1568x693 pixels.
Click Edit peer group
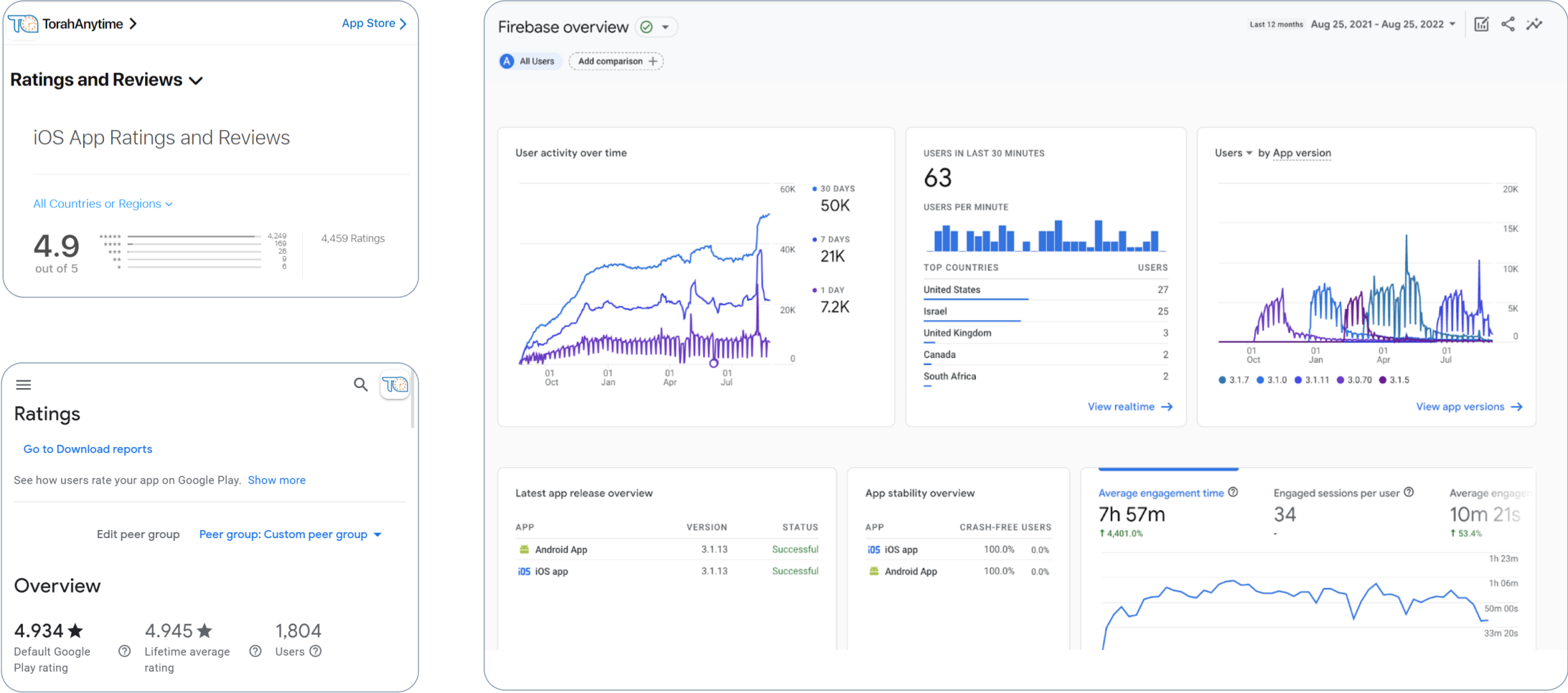[138, 534]
